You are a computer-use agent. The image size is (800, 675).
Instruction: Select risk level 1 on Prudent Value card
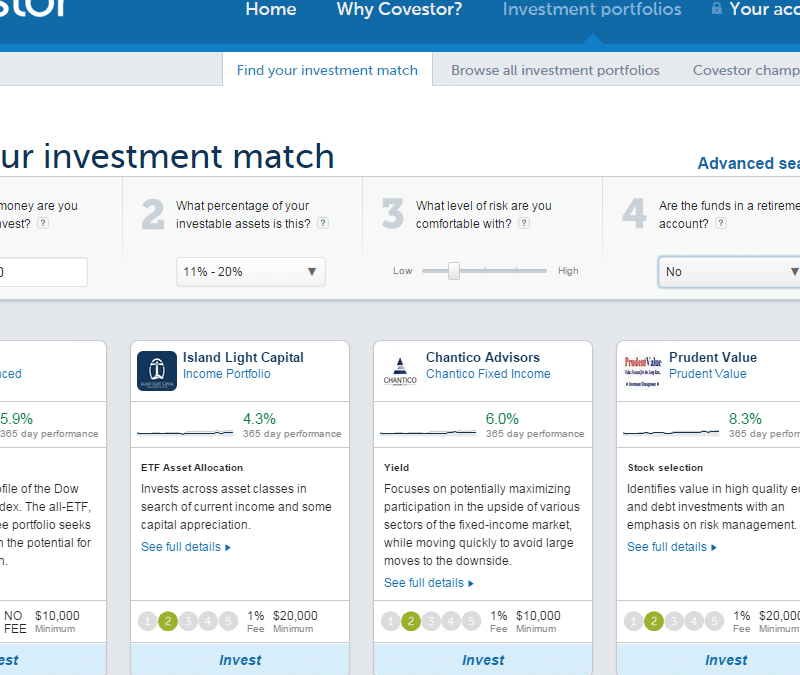[x=634, y=621]
